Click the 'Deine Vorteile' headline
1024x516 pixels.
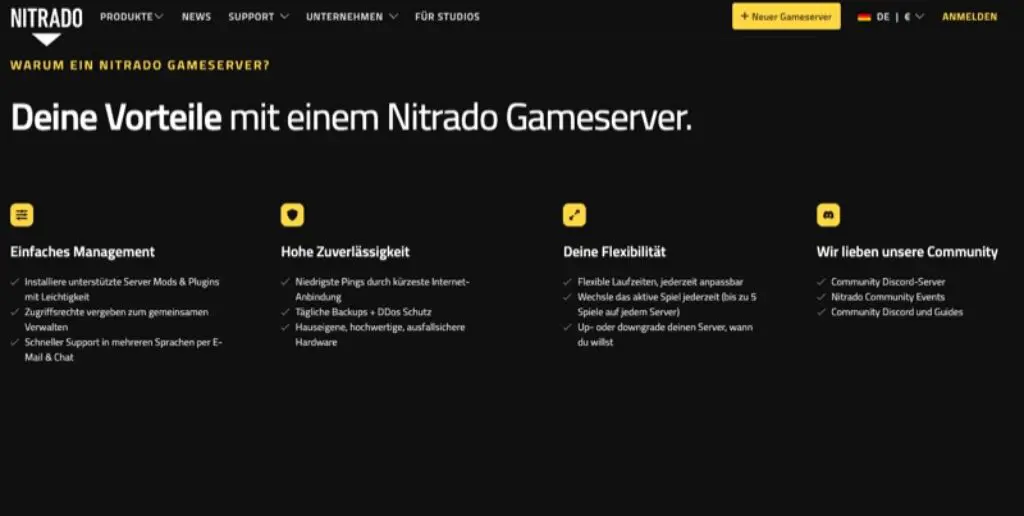(116, 118)
